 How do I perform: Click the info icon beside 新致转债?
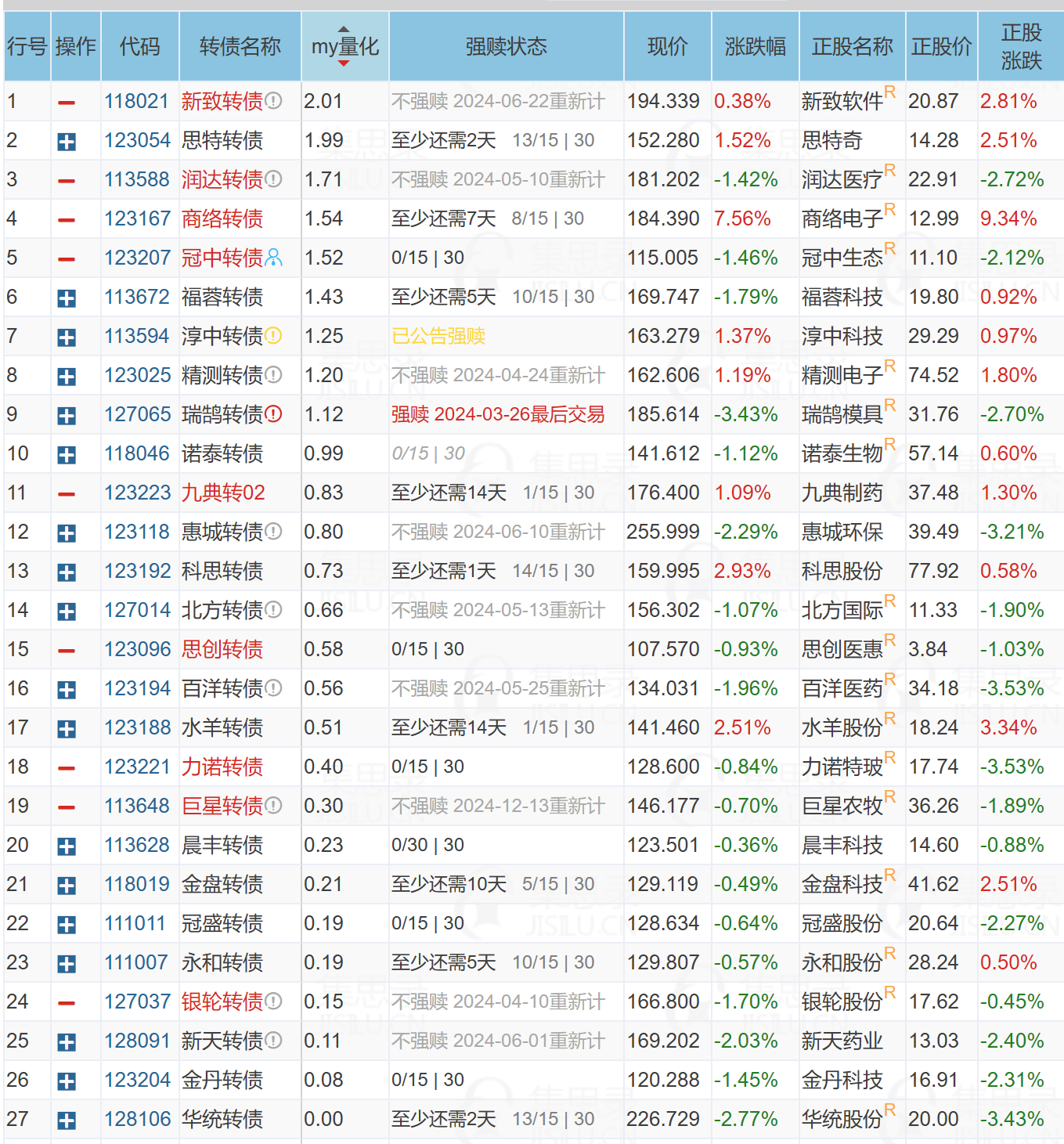(273, 101)
